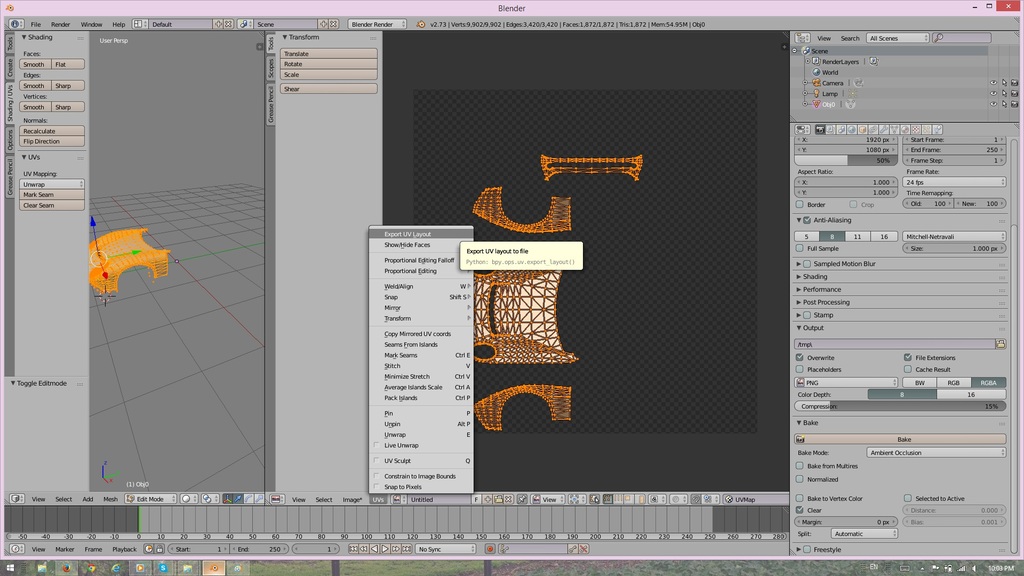The width and height of the screenshot is (1024, 576).
Task: Click the folder icon beside output path
Action: (1000, 344)
